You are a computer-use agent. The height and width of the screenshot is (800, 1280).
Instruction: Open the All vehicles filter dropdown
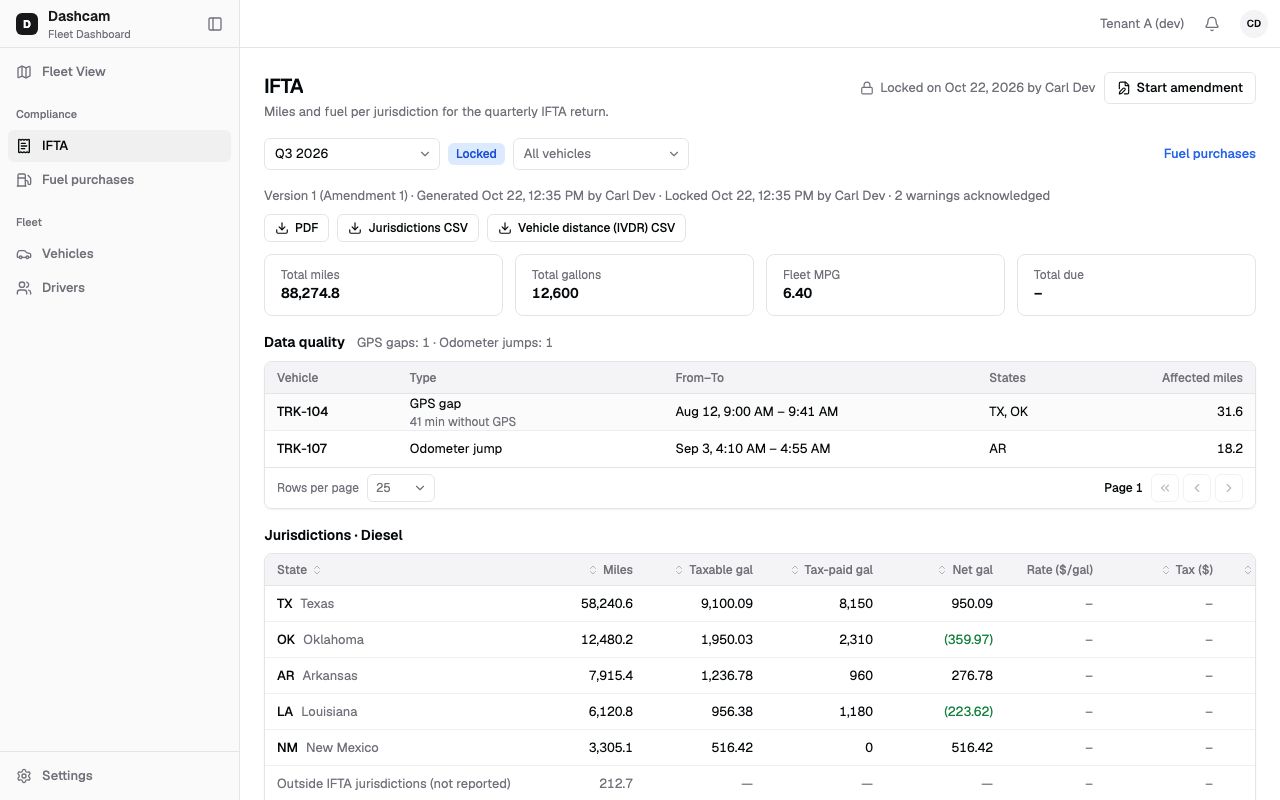click(600, 154)
